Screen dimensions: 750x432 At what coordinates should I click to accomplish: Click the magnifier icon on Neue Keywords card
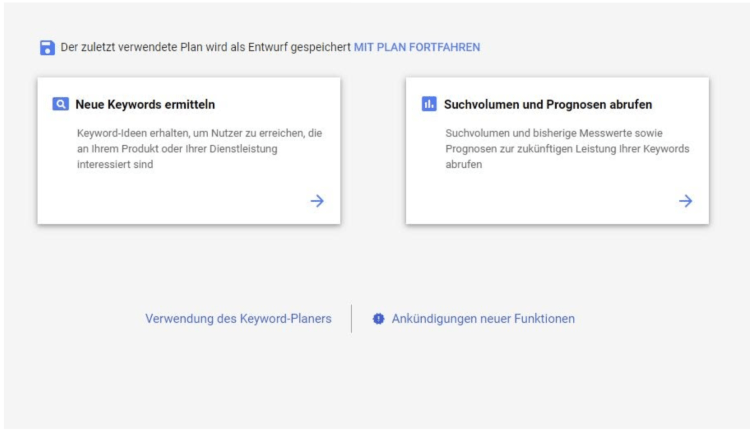point(60,104)
